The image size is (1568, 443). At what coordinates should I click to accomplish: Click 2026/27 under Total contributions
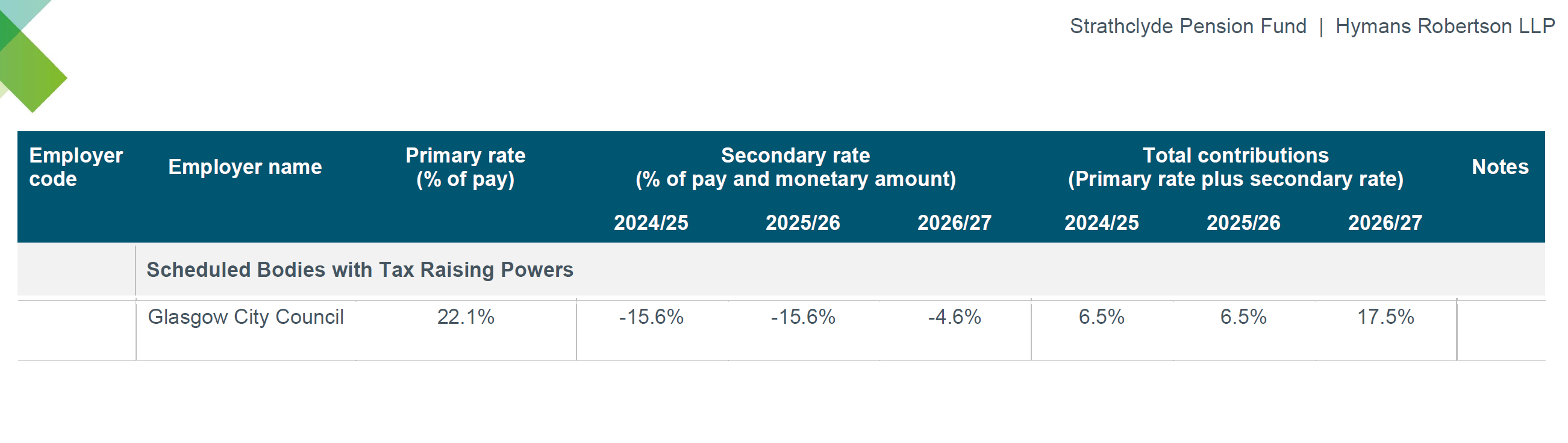pos(1385,223)
